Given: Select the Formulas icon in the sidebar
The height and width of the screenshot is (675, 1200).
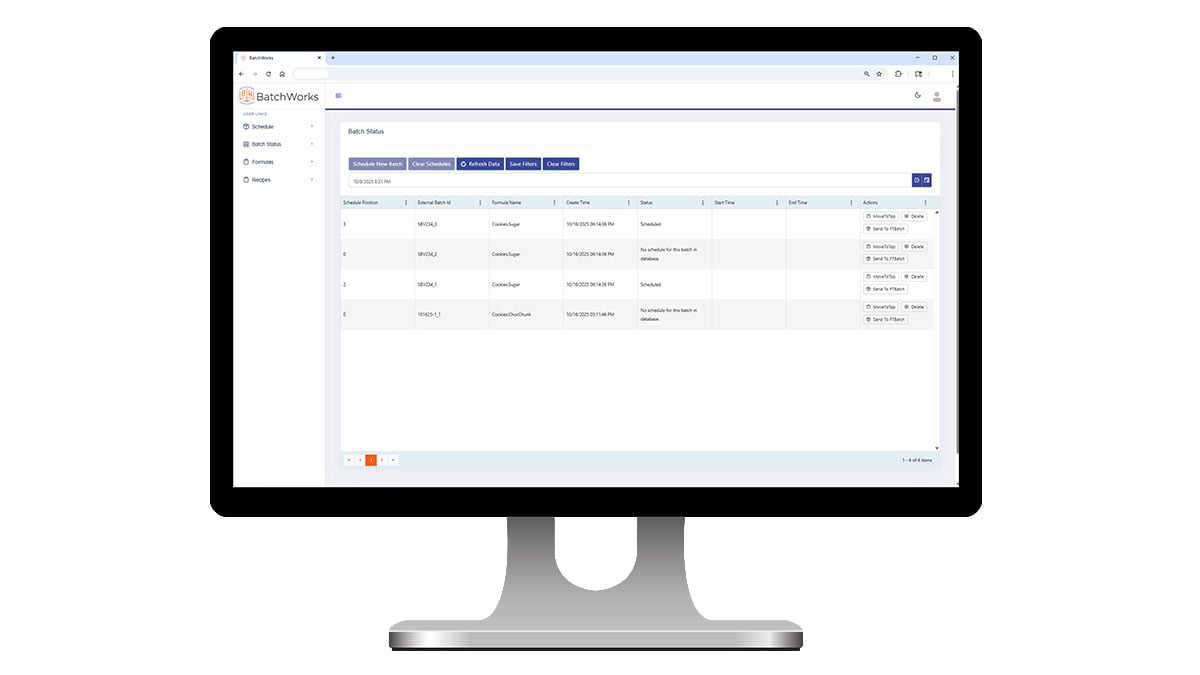Looking at the screenshot, I should point(245,161).
